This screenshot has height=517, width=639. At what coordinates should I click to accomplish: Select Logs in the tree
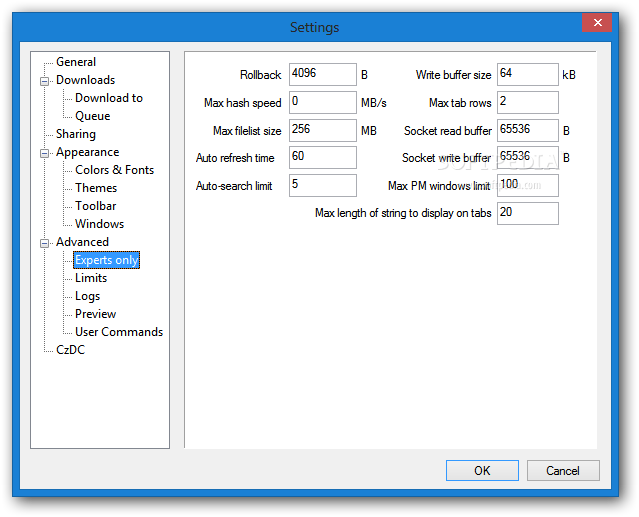87,296
